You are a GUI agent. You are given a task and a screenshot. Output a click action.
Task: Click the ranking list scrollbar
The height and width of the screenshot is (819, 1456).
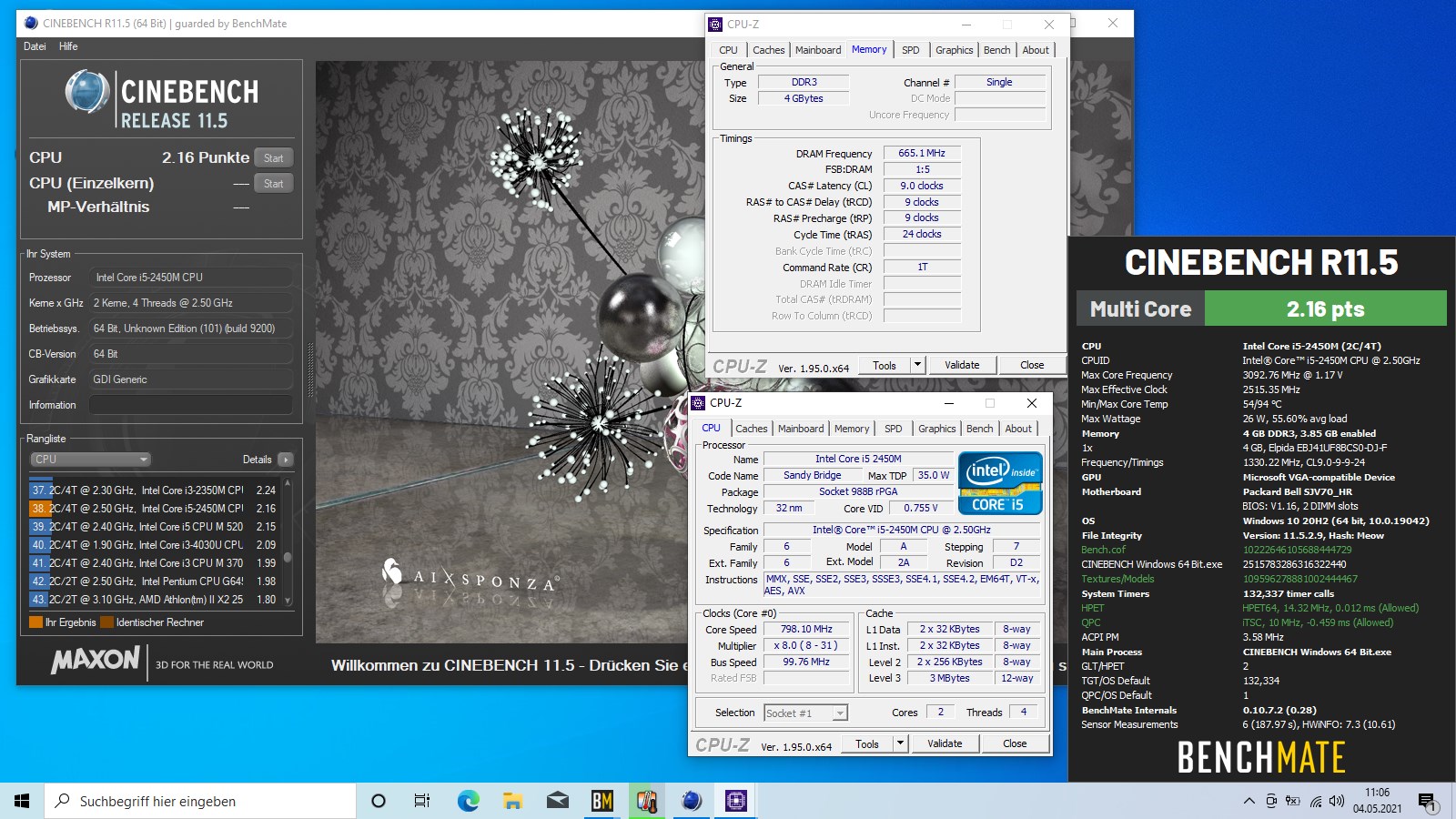(288, 542)
